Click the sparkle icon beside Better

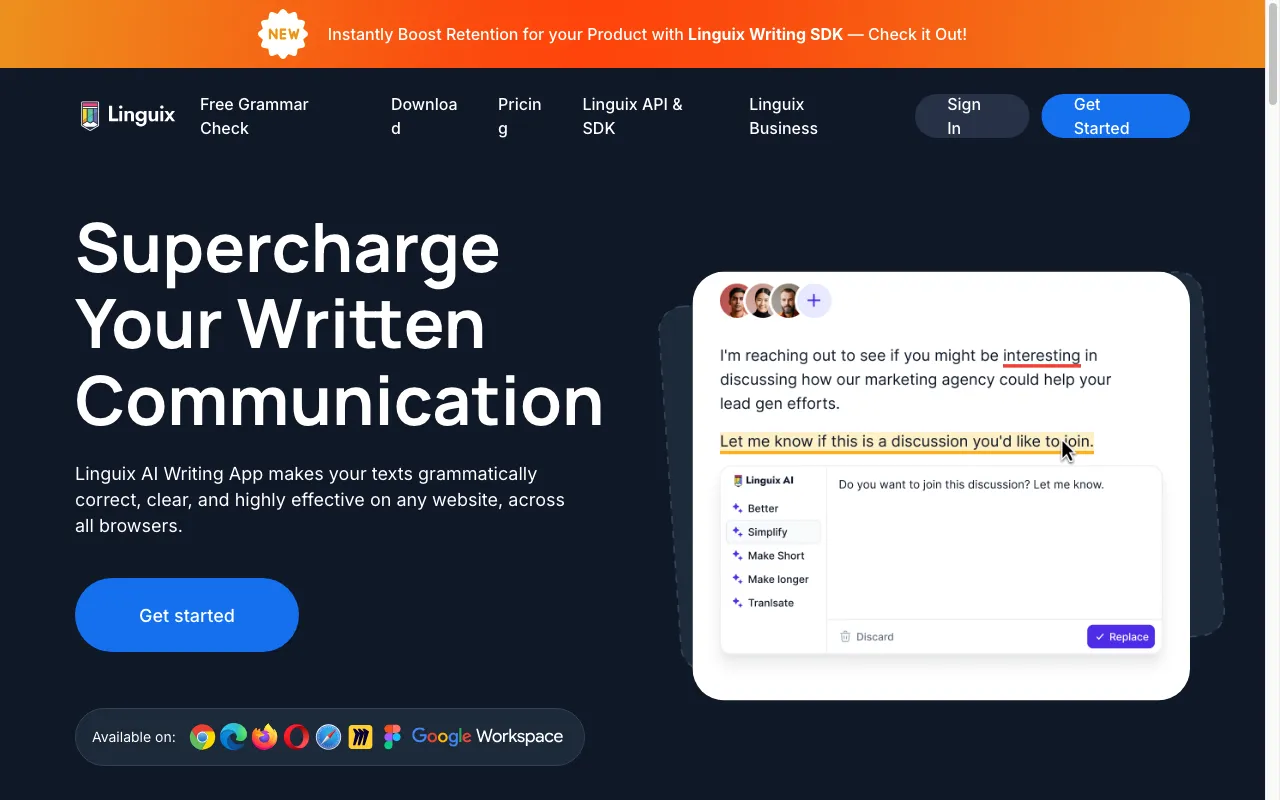(737, 508)
